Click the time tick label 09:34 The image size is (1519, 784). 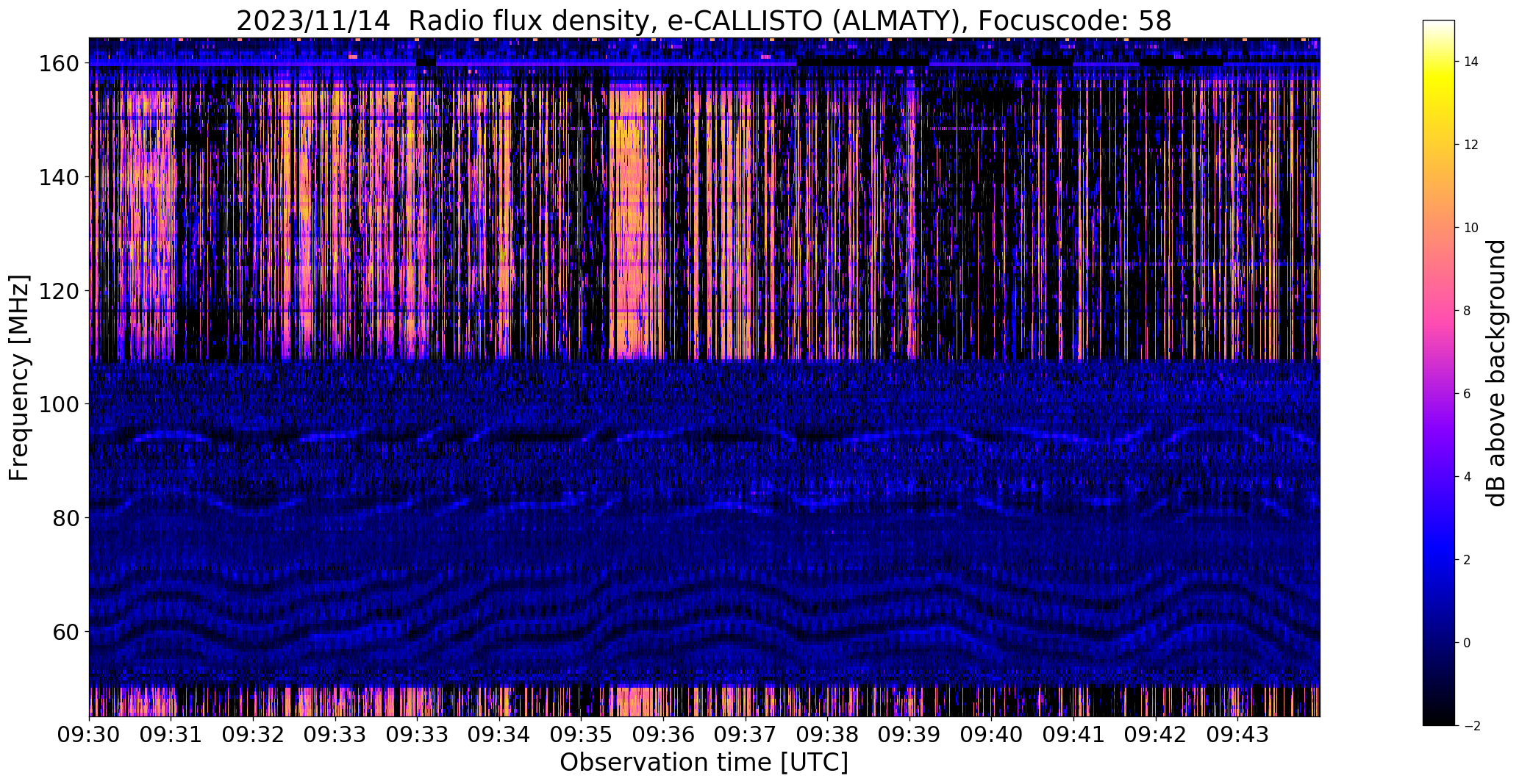click(x=499, y=735)
